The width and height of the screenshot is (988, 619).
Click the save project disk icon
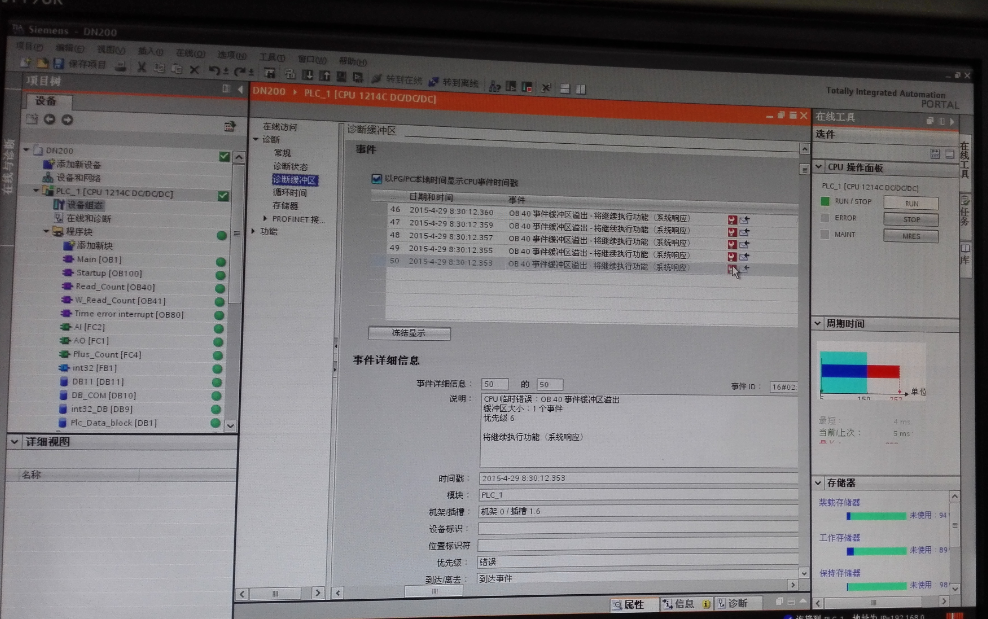[59, 64]
